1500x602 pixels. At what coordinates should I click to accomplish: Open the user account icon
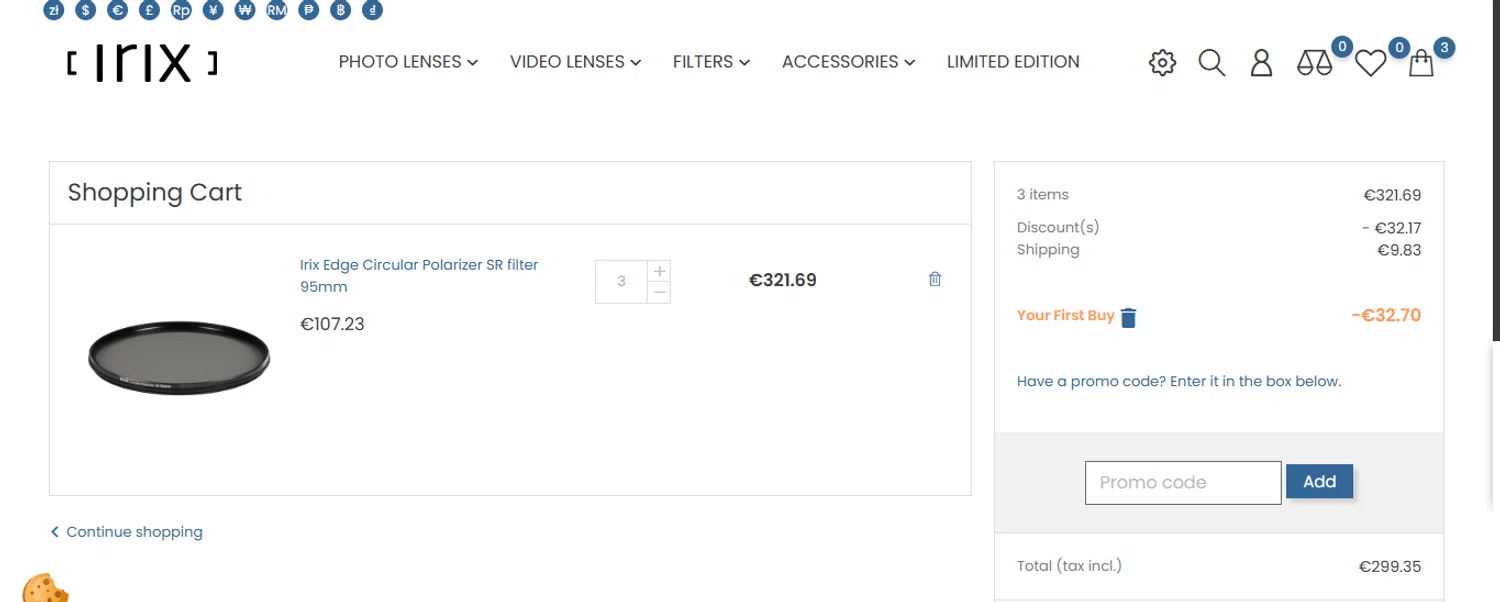(x=1262, y=63)
